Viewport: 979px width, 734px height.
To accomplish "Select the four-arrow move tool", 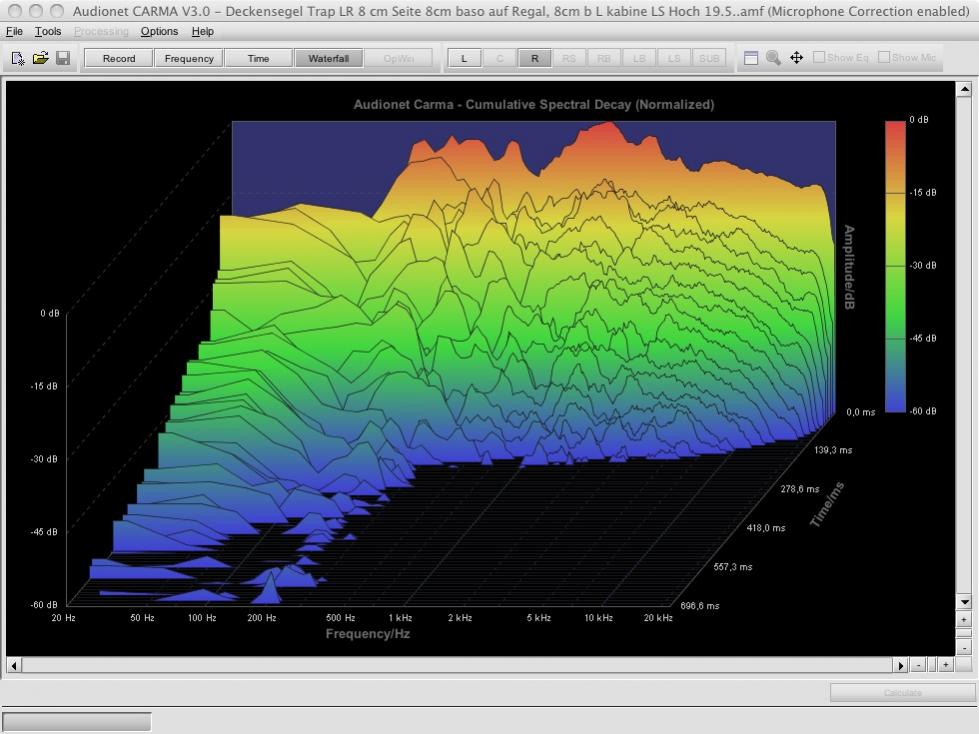I will coord(796,58).
